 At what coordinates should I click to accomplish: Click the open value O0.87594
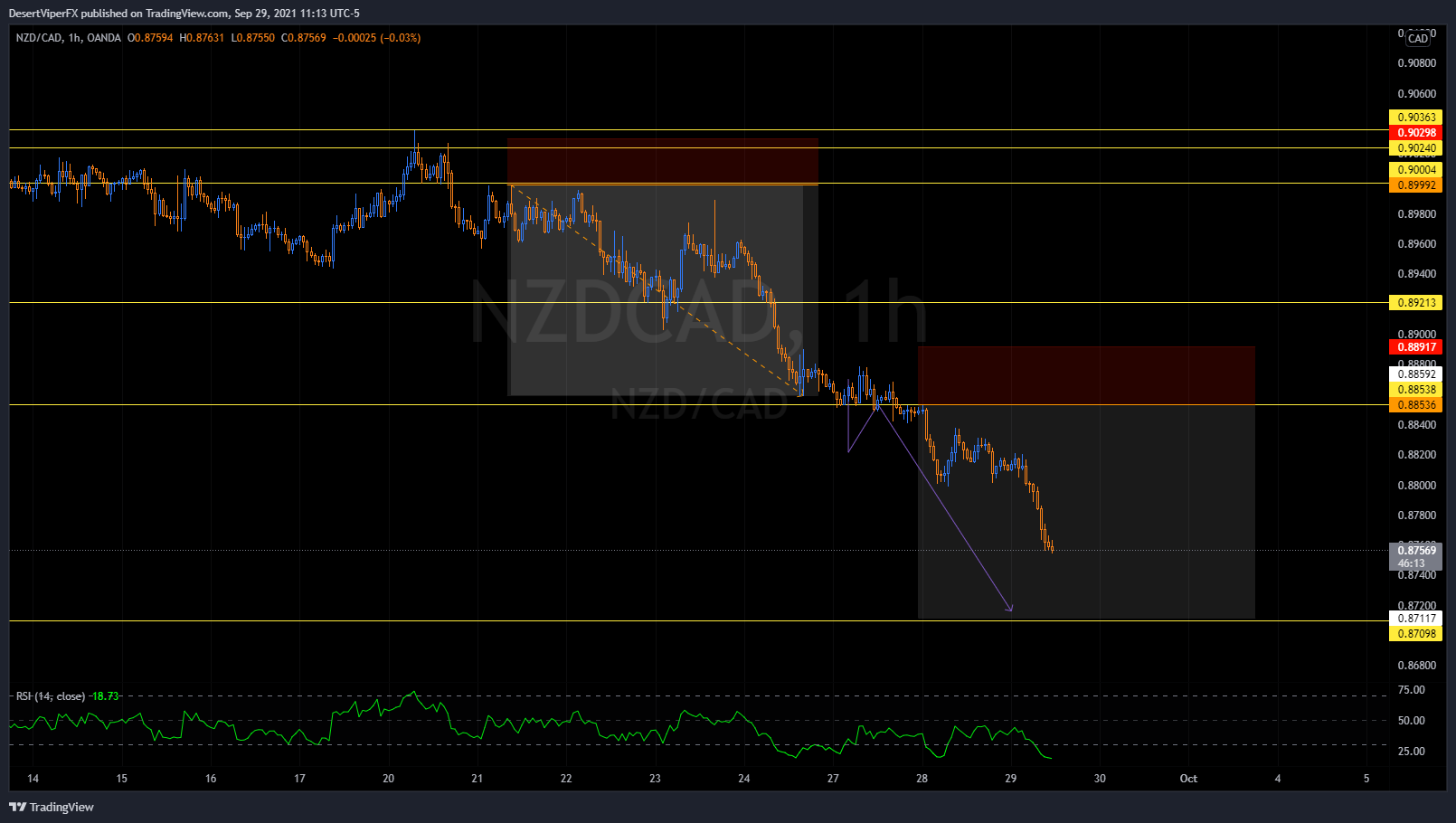click(x=150, y=38)
